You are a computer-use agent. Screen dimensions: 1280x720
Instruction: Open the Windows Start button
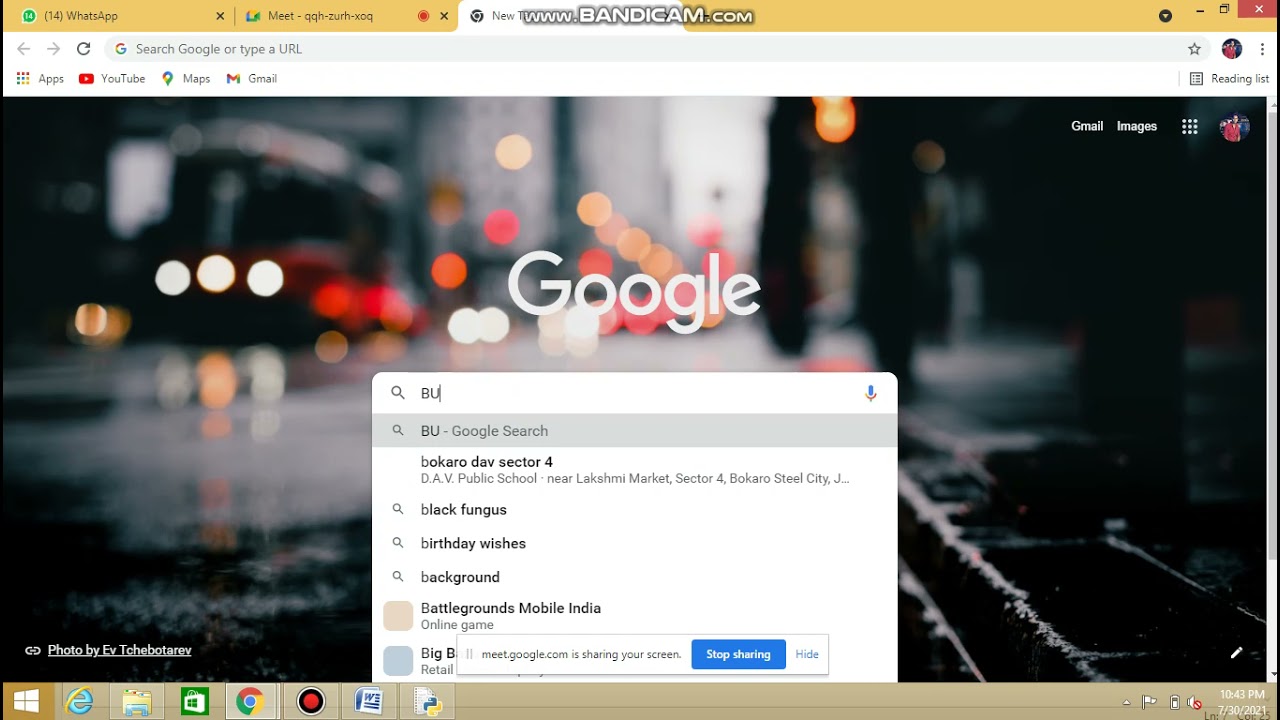(26, 702)
